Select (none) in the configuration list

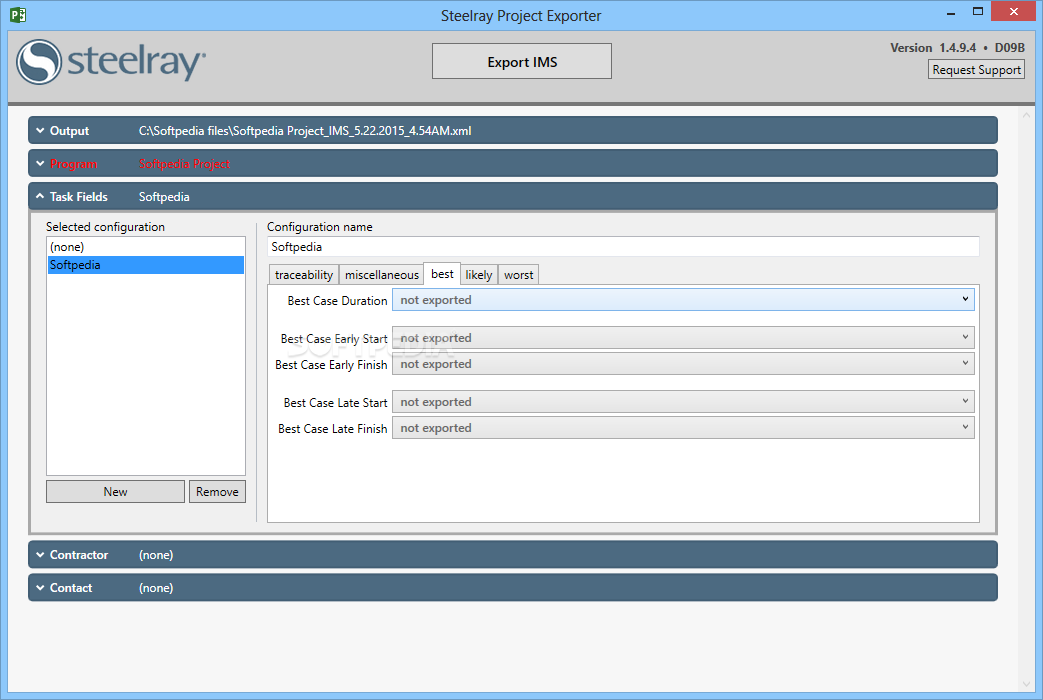coord(146,247)
